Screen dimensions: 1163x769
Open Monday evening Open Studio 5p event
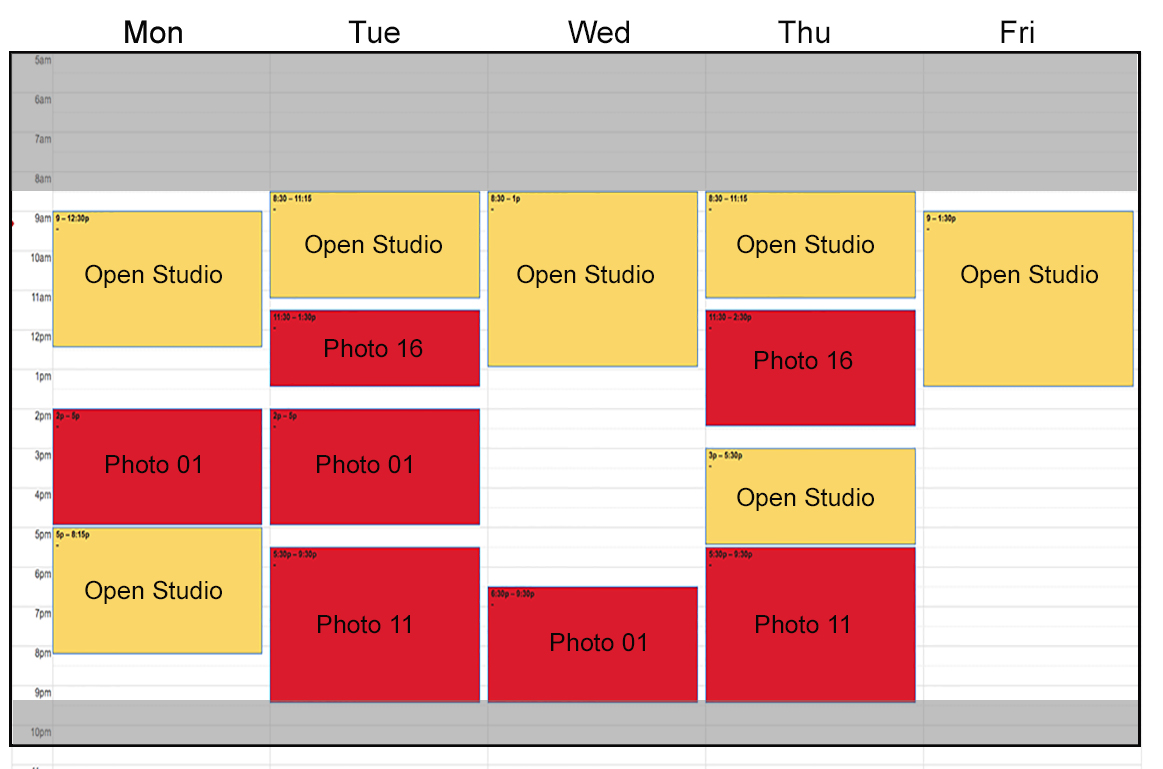(157, 590)
